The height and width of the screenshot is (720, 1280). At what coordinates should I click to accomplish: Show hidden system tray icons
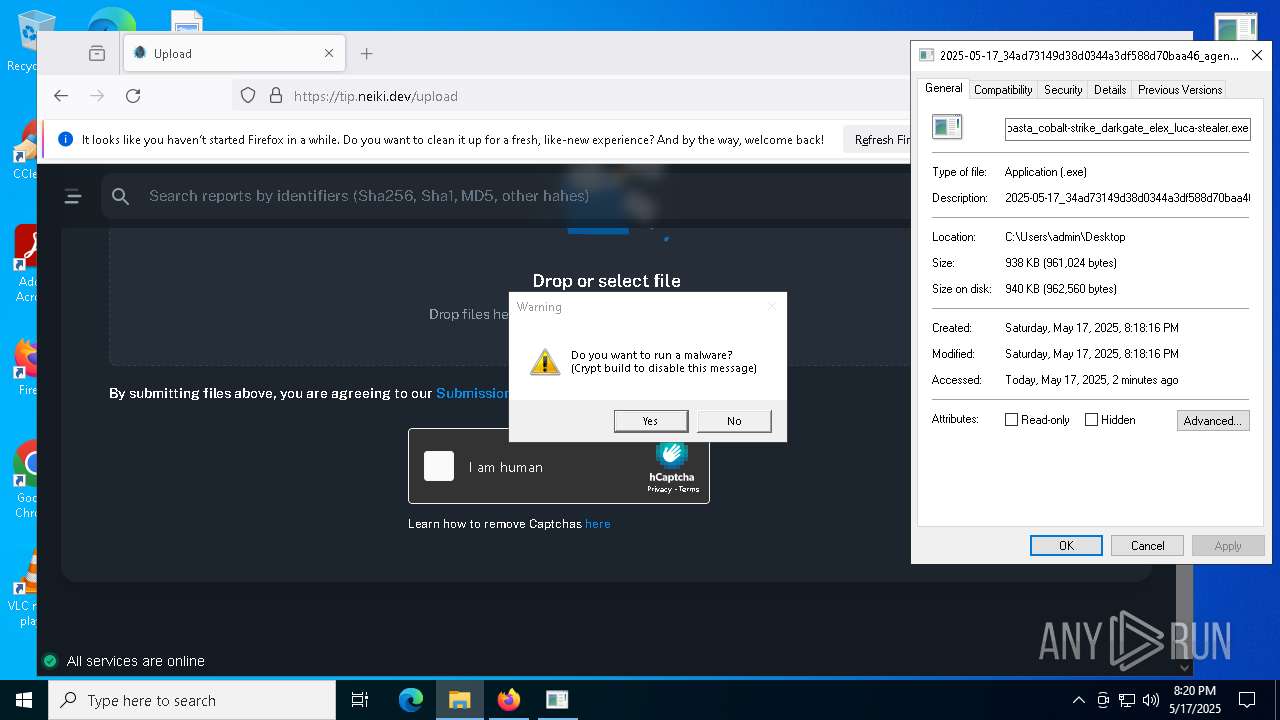click(x=1078, y=700)
